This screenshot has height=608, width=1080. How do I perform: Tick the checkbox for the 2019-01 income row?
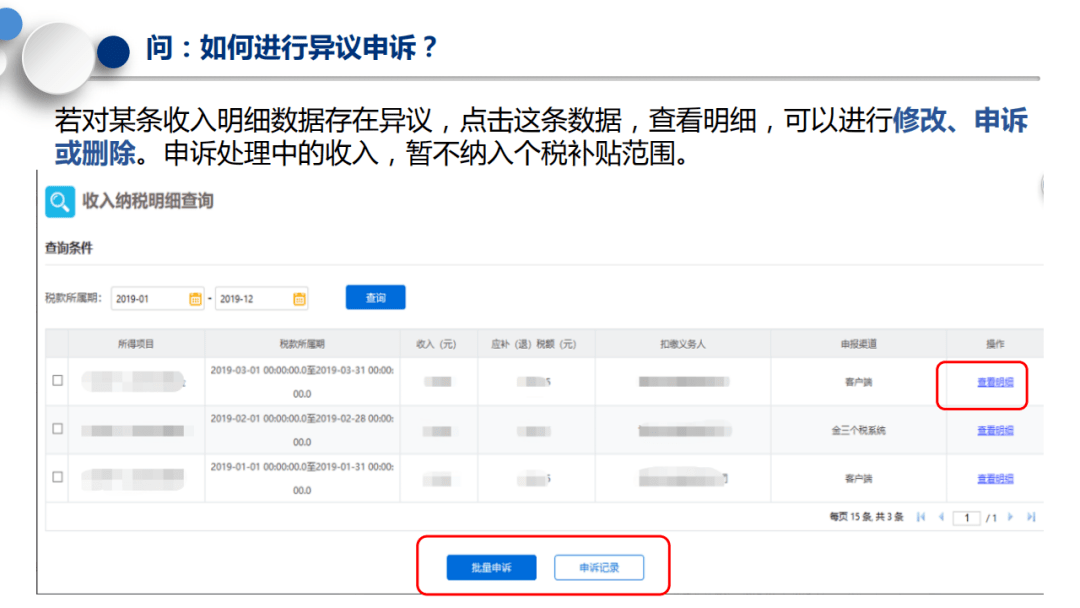[x=58, y=476]
